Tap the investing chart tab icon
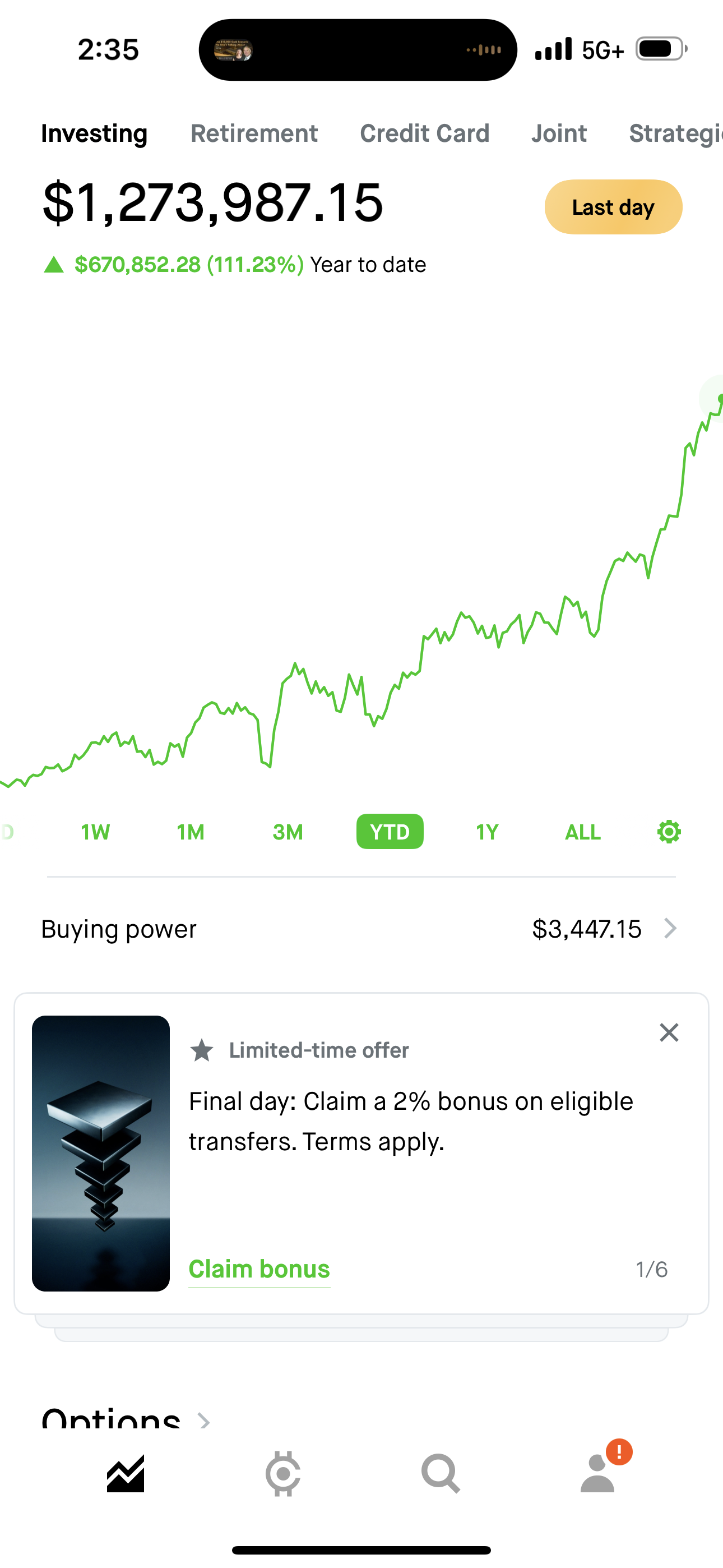The height and width of the screenshot is (1568, 723). [x=126, y=1474]
